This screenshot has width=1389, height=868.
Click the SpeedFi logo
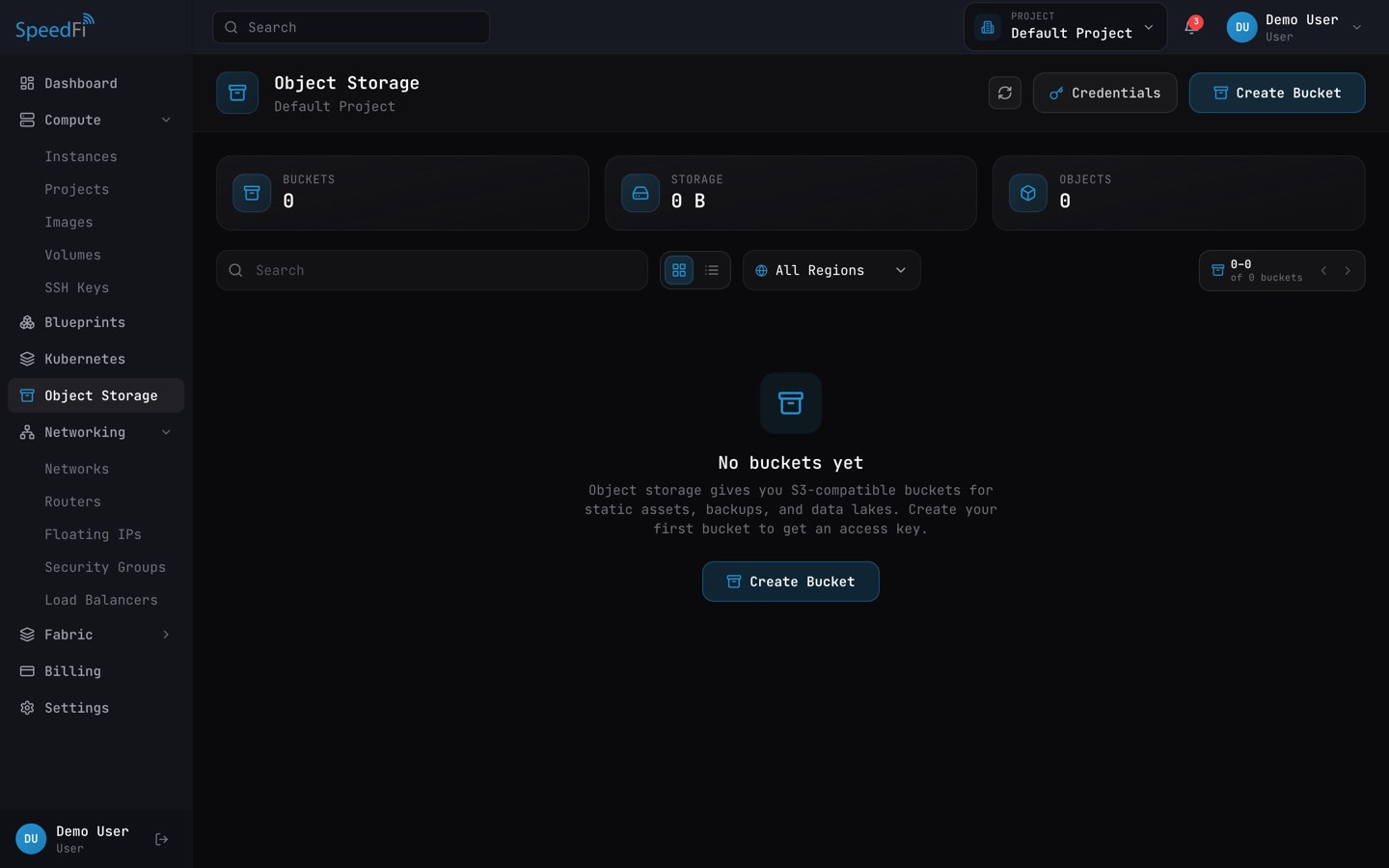tap(55, 27)
